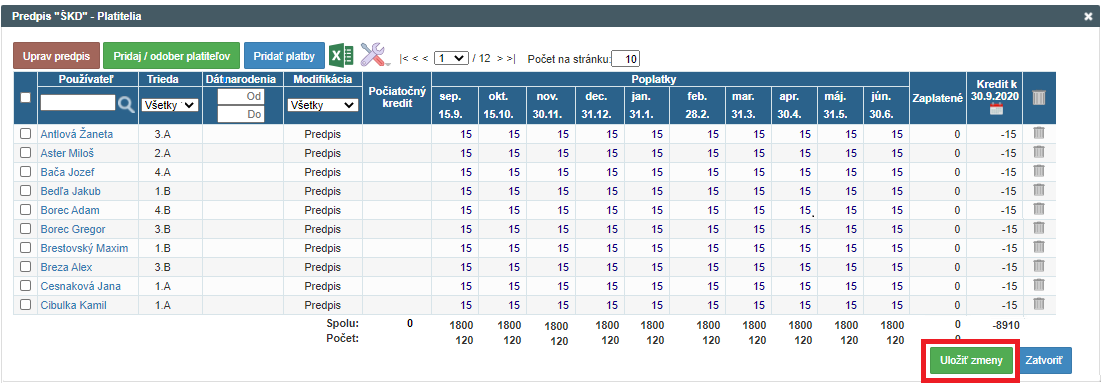
Task: Click the "Počet na stránku" input field
Action: click(x=625, y=59)
